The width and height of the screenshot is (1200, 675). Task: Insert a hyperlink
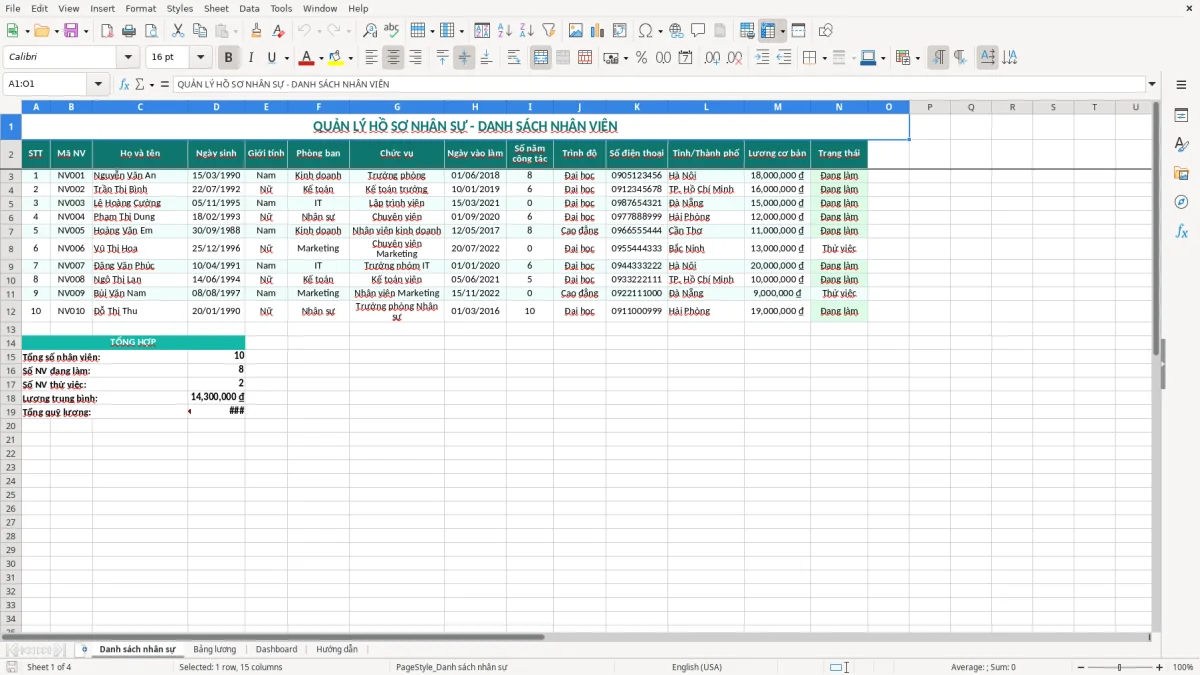pos(676,31)
